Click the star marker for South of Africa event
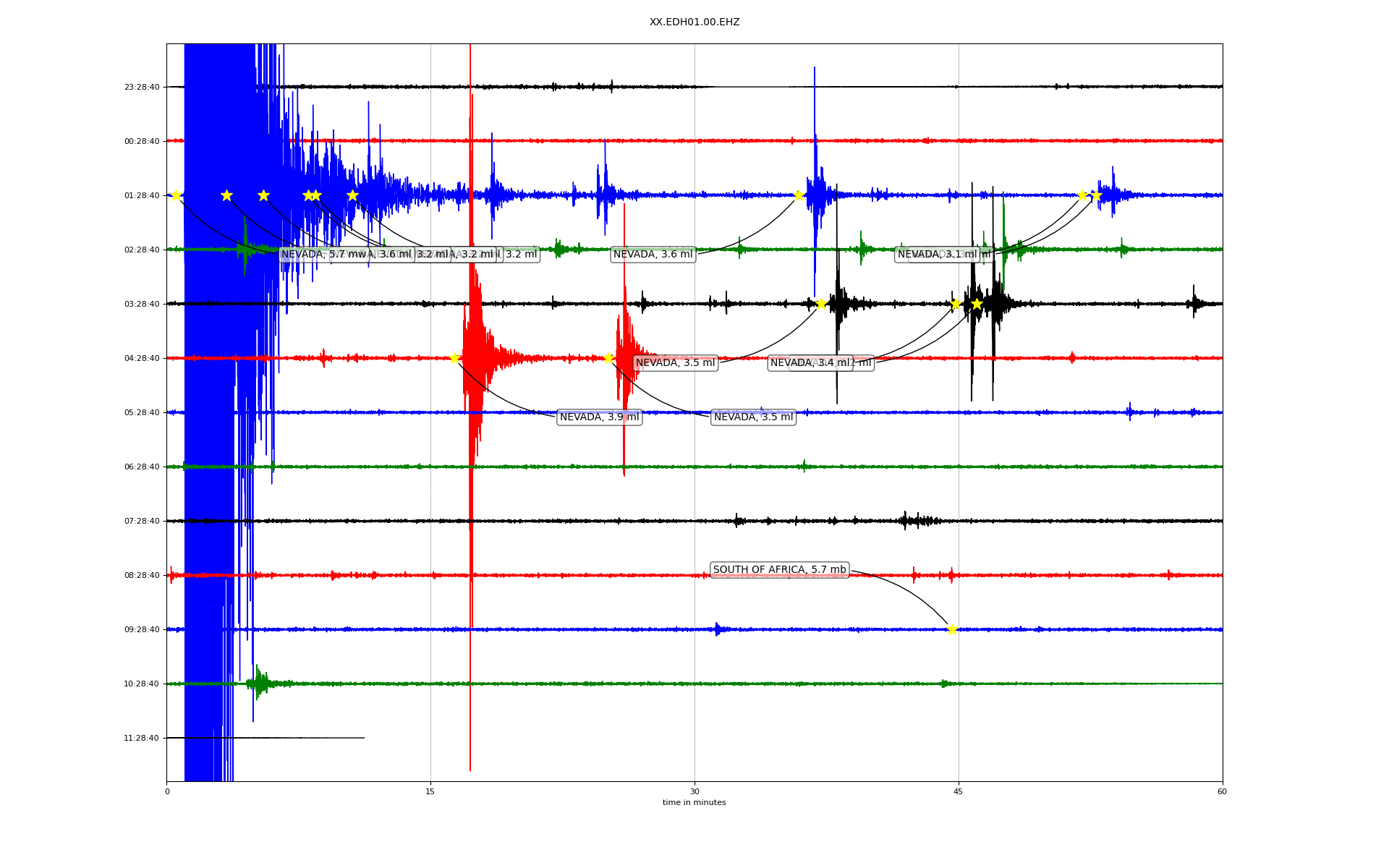This screenshot has width=1389, height=868. coord(951,629)
